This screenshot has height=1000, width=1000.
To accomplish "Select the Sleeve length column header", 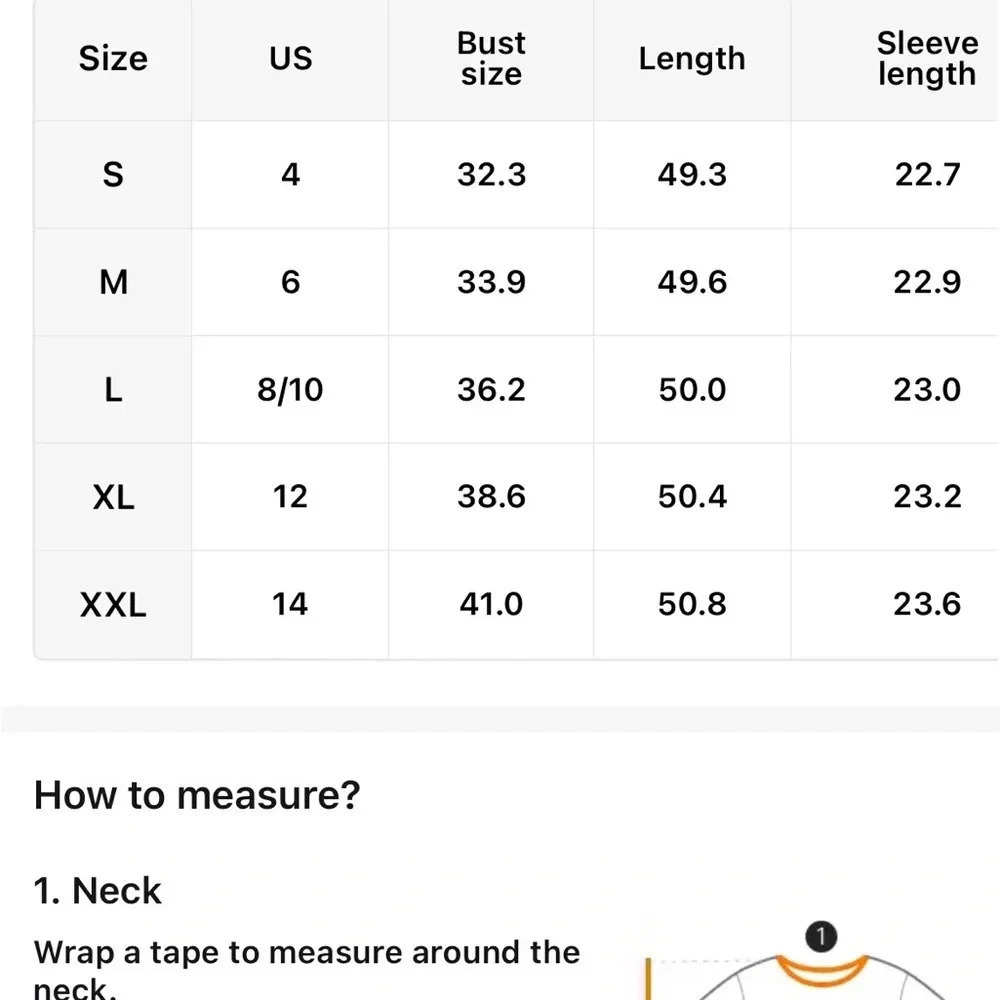I will [927, 59].
